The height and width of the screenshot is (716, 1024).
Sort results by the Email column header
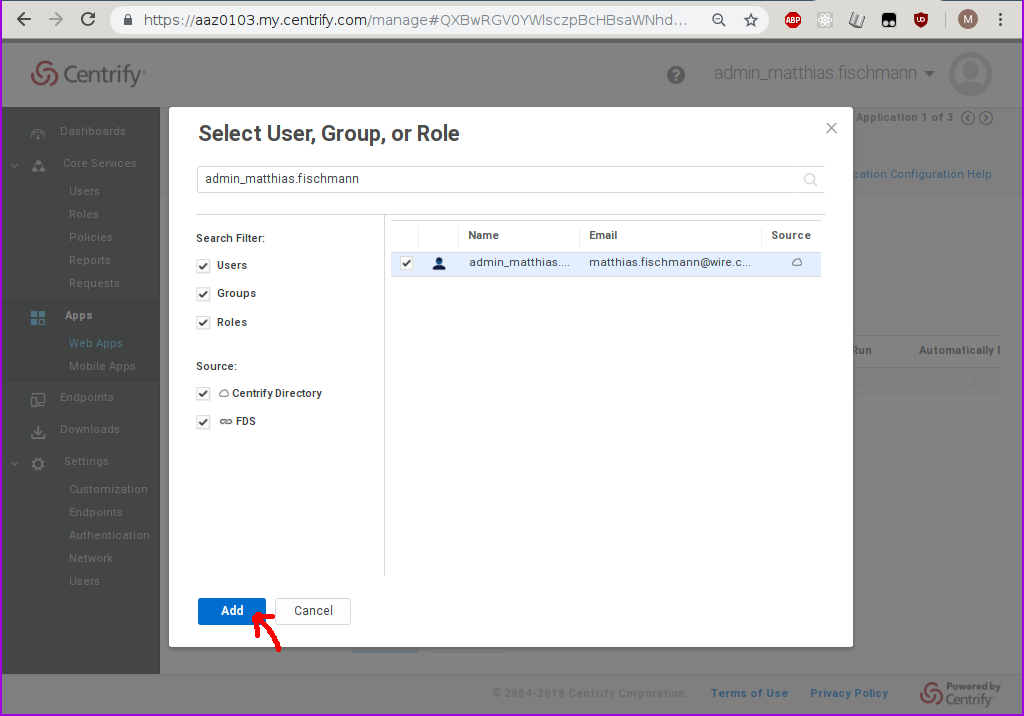(603, 236)
